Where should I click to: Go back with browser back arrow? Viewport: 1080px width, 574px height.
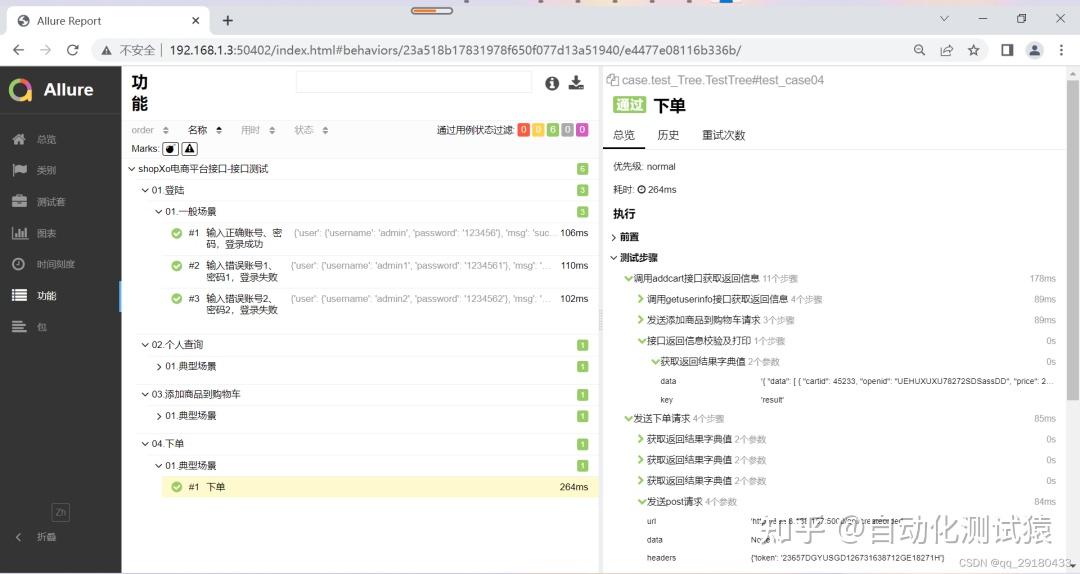(x=19, y=50)
